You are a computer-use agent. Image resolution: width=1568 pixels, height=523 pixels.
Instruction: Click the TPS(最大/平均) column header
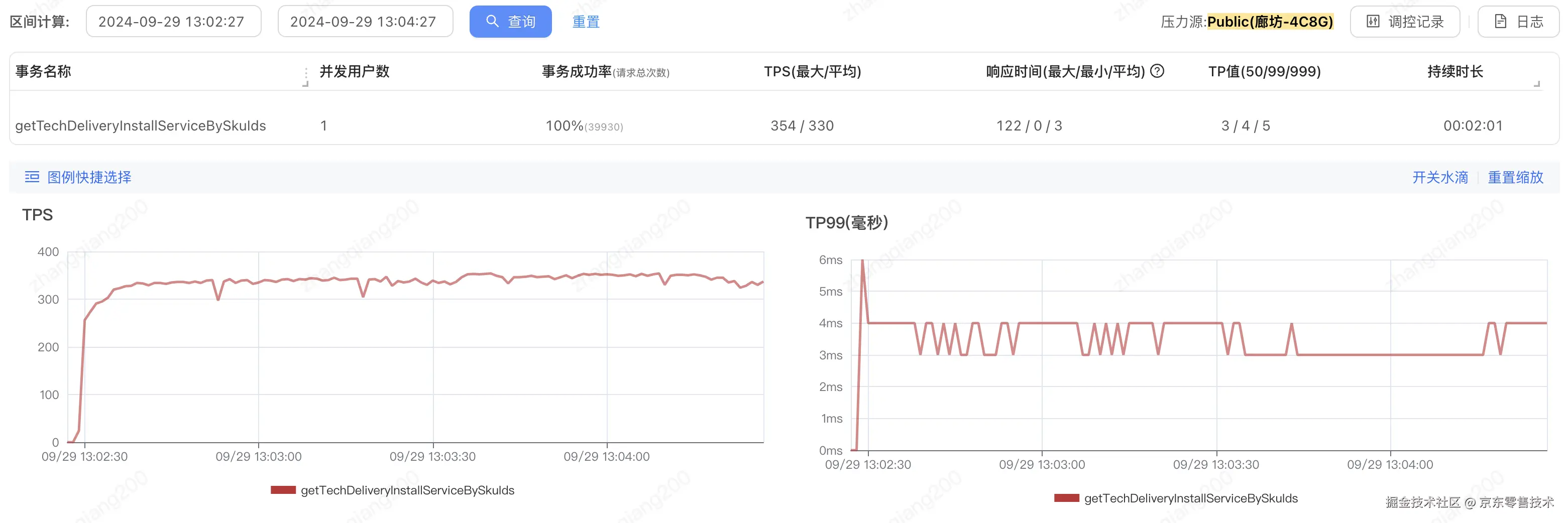[812, 72]
